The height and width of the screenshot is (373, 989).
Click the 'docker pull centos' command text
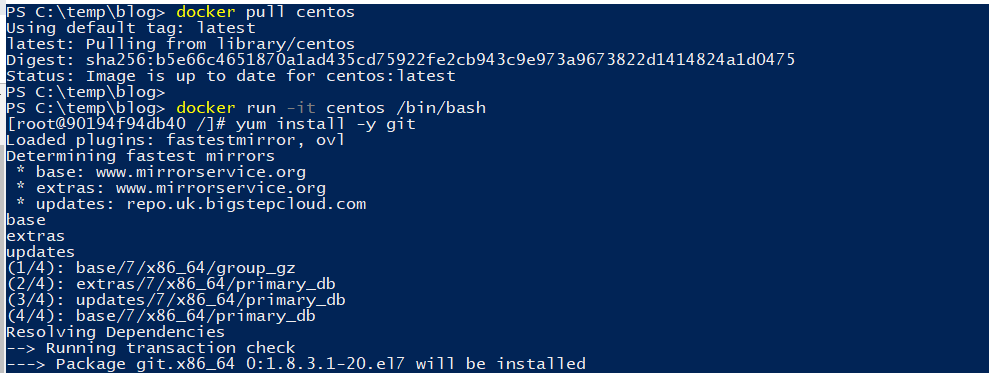tap(266, 12)
